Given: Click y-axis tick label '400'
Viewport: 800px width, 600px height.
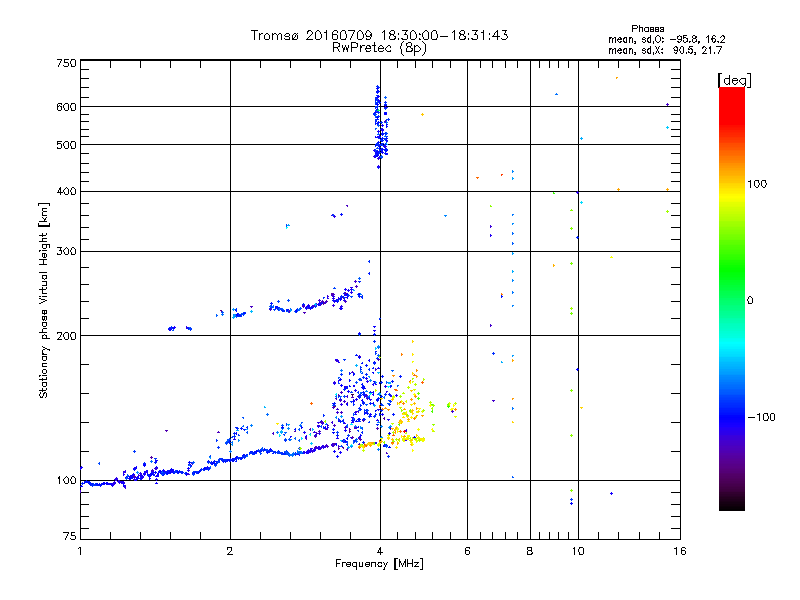Looking at the screenshot, I should 66,191.
